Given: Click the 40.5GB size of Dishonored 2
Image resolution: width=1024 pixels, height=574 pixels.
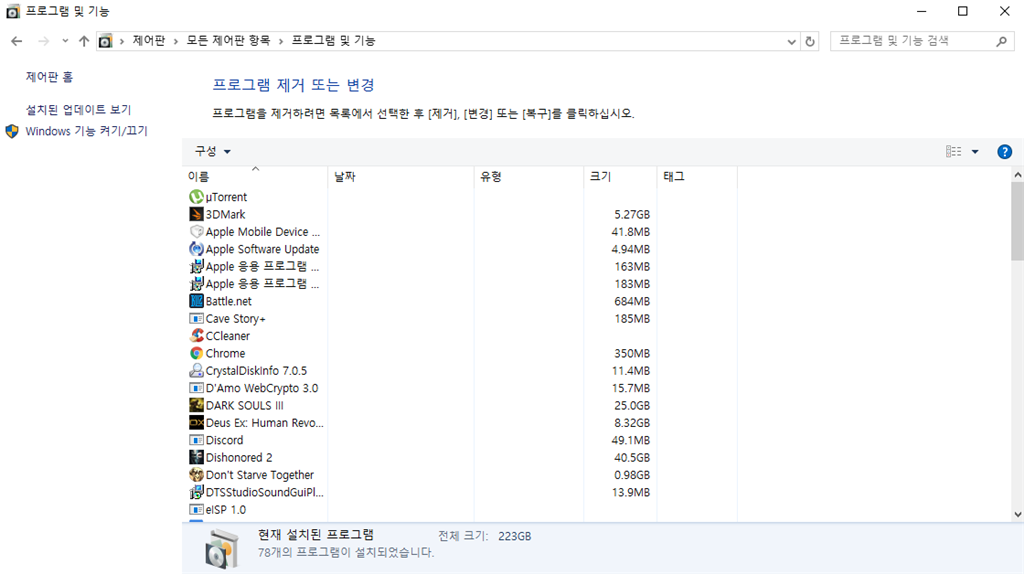Looking at the screenshot, I should tap(632, 458).
